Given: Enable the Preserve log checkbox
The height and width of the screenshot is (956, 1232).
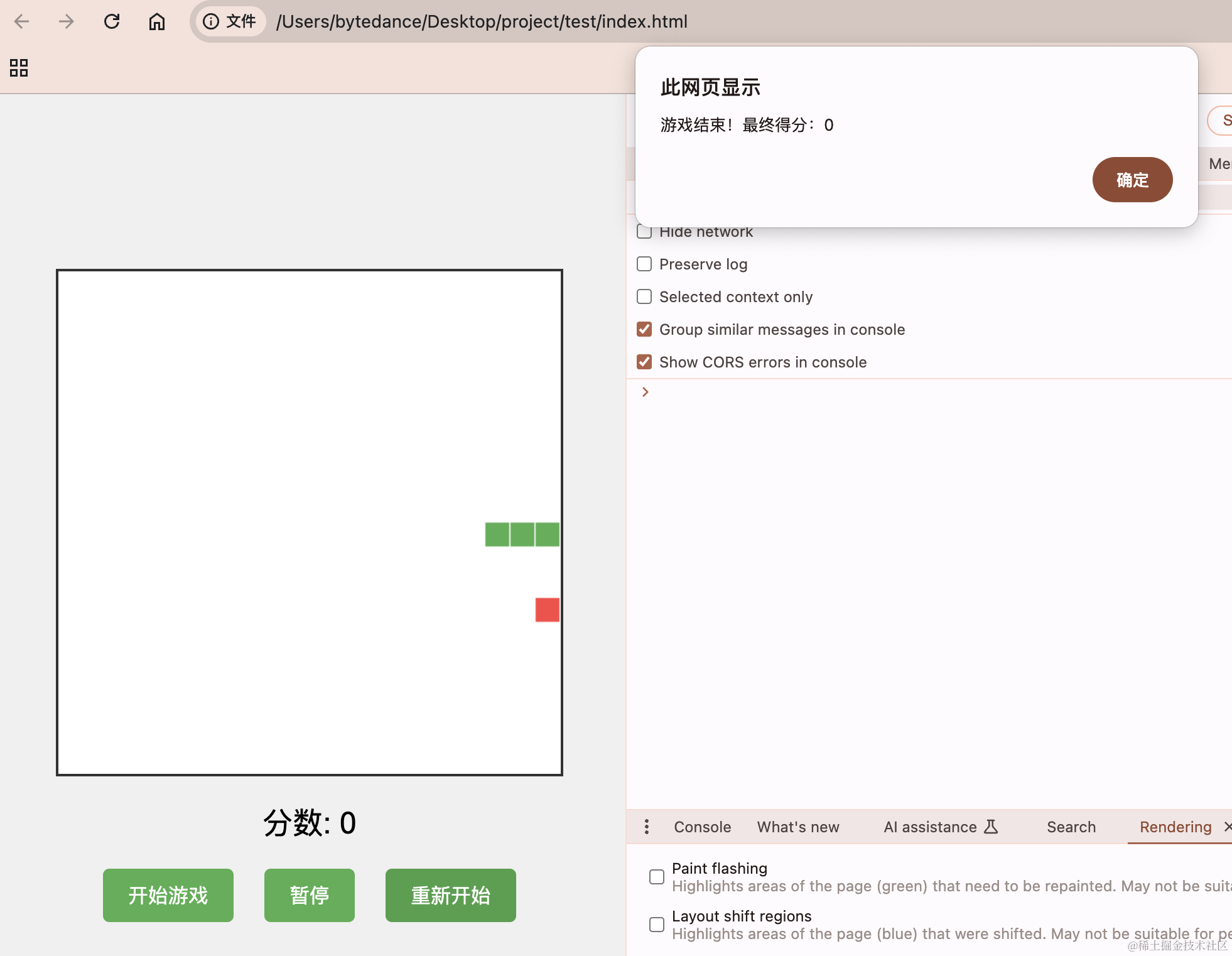Looking at the screenshot, I should 644,264.
